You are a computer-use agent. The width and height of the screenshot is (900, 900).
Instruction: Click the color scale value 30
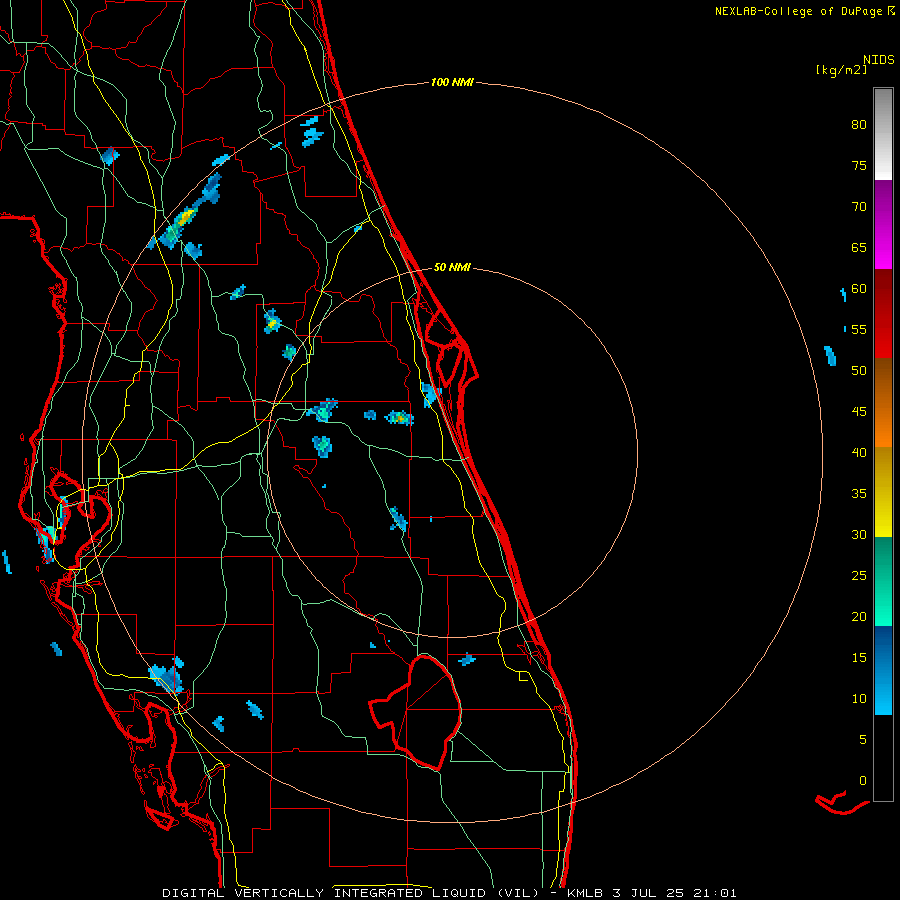(859, 535)
